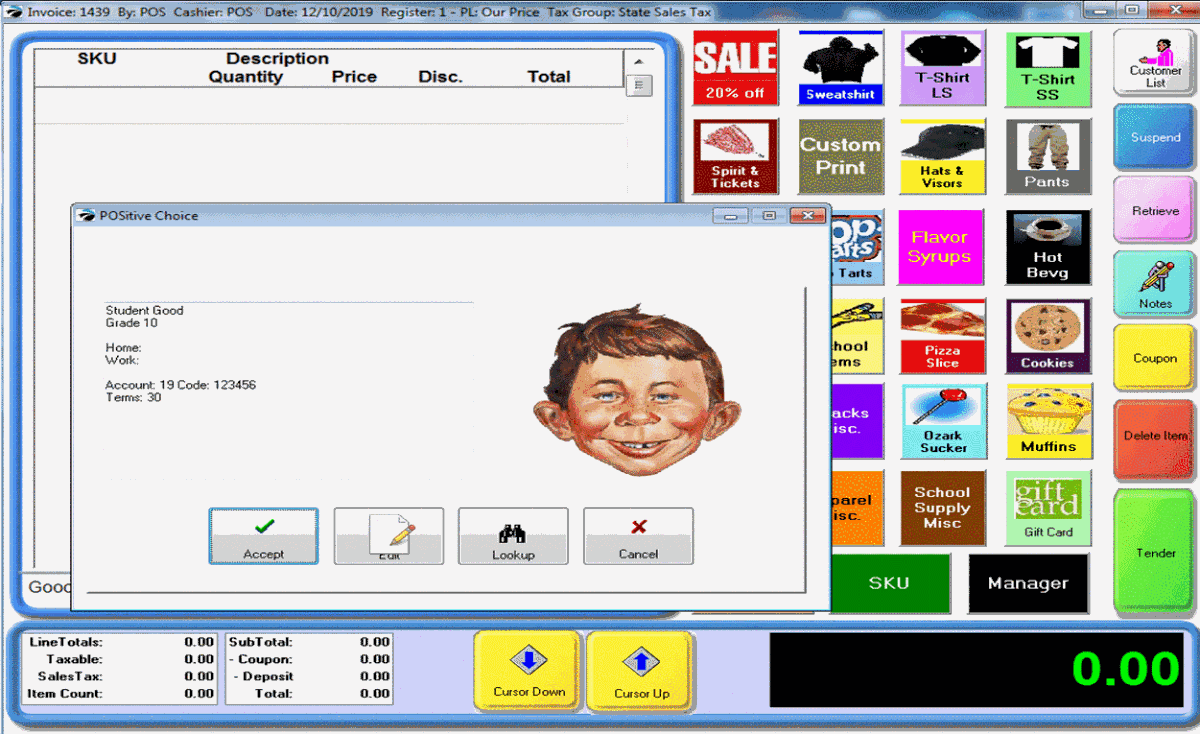Click the "Student Good" name text
This screenshot has height=734, width=1200.
tap(145, 311)
